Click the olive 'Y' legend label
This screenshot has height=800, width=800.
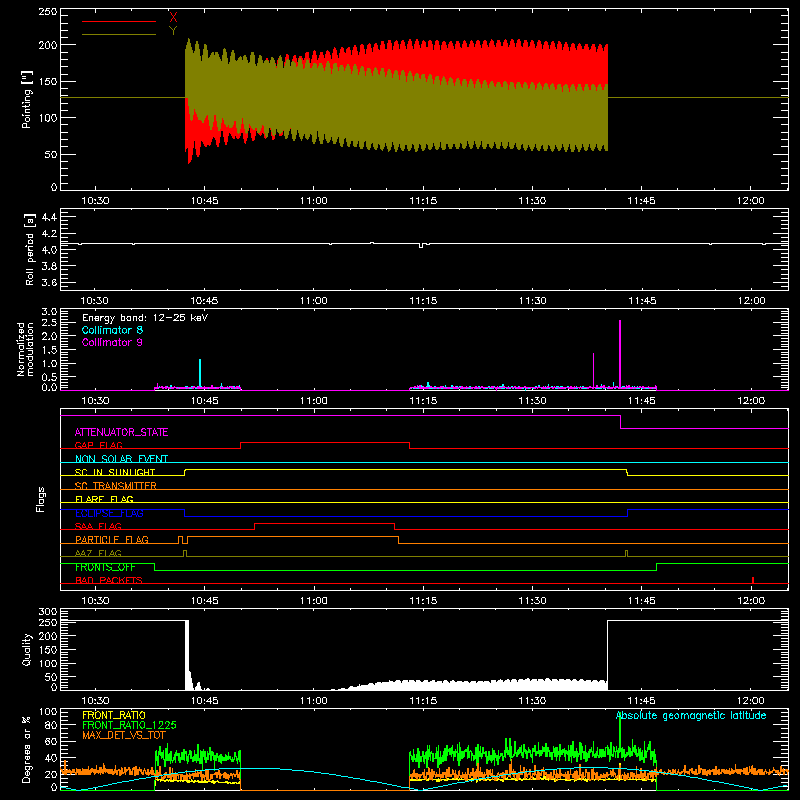pos(173,31)
